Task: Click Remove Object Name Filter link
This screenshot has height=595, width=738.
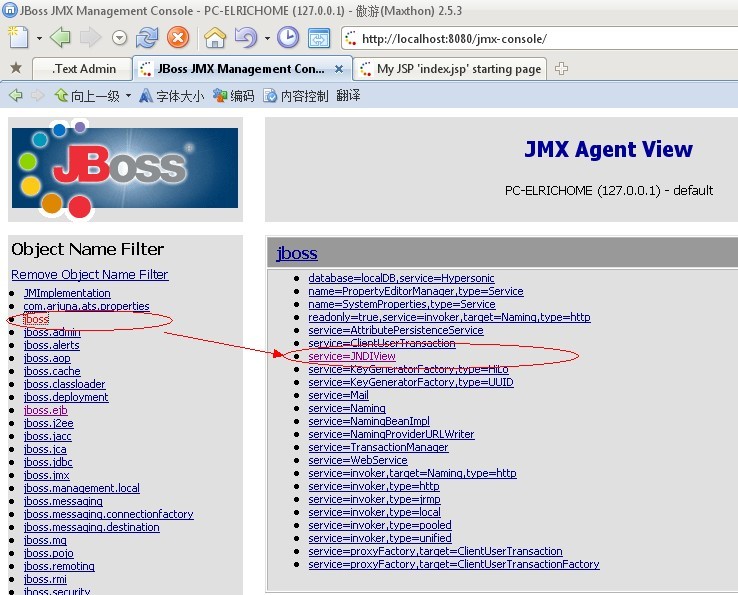Action: tap(89, 274)
